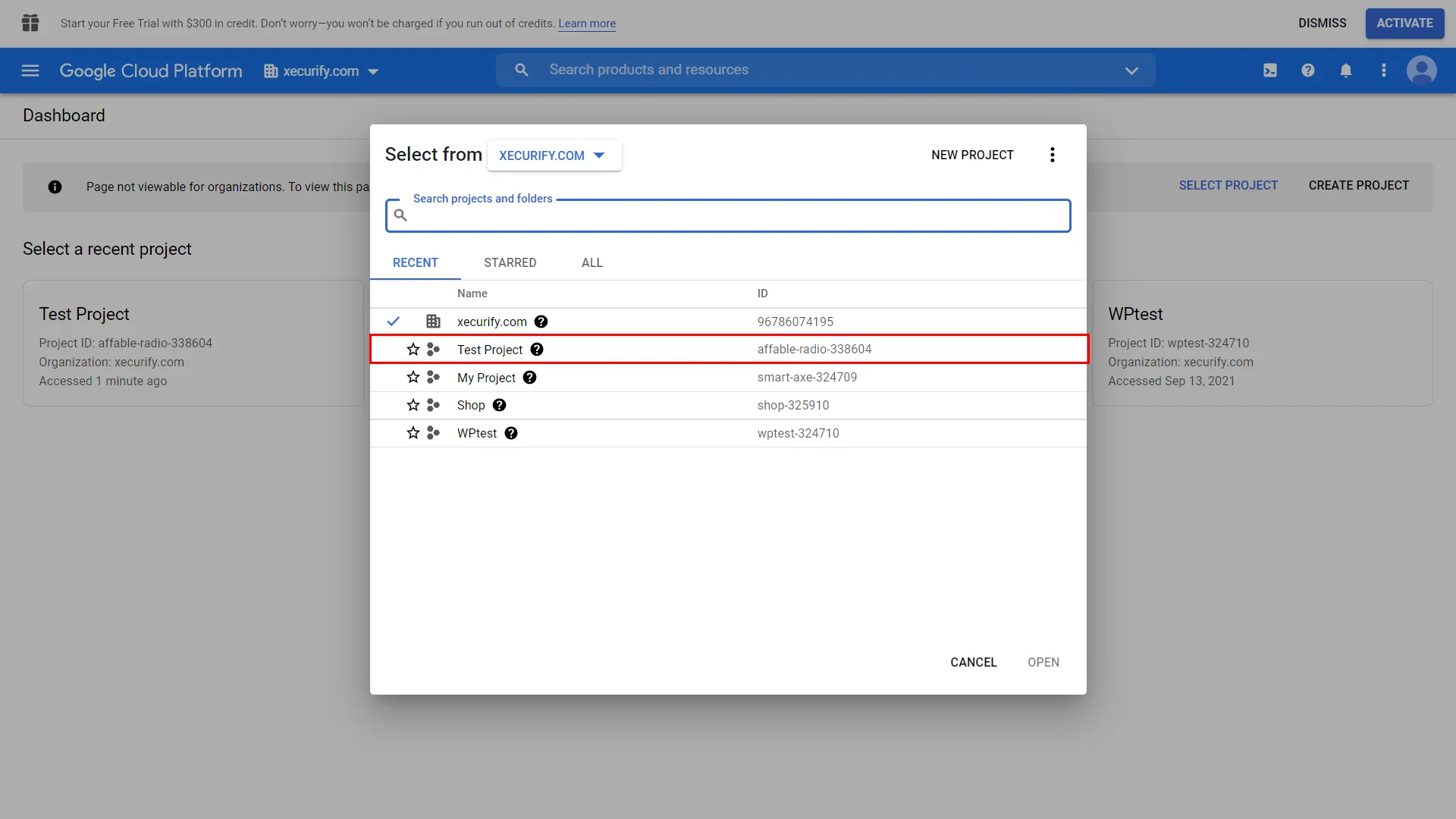Open notifications bell icon
The height and width of the screenshot is (819, 1456).
coord(1346,71)
